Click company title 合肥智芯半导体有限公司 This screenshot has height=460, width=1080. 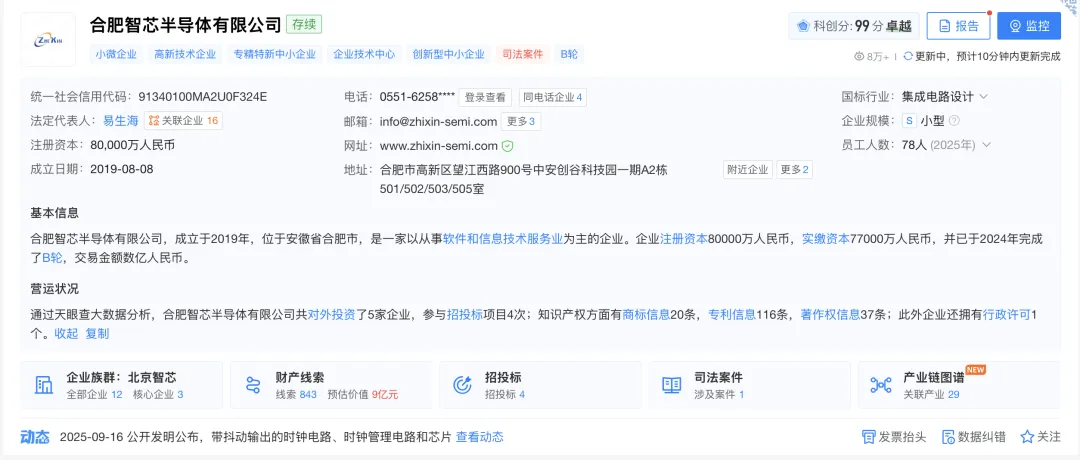click(x=185, y=25)
